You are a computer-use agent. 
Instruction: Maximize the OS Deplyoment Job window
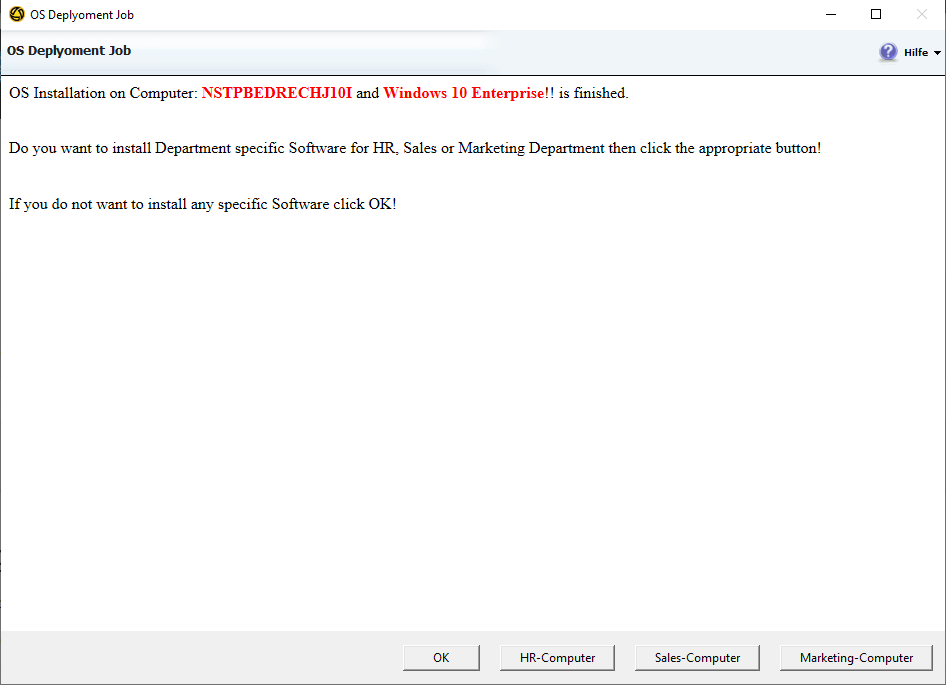876,15
